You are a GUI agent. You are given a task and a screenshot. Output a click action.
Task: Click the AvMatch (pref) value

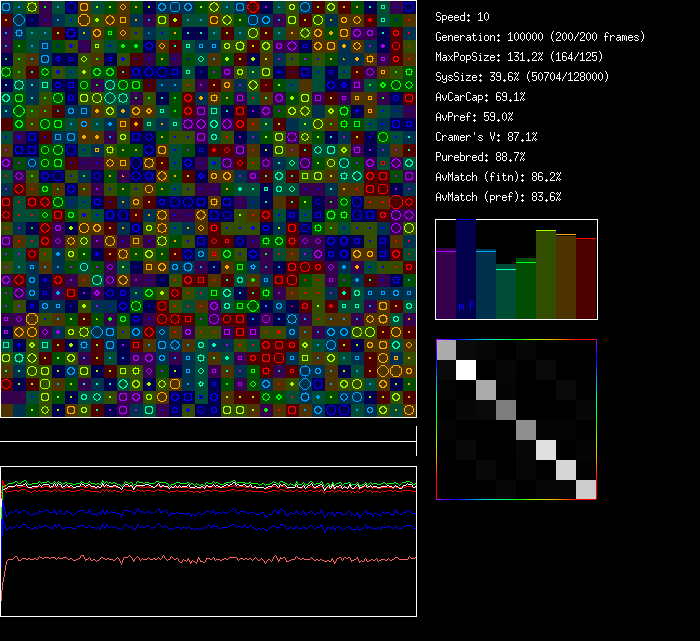point(498,197)
